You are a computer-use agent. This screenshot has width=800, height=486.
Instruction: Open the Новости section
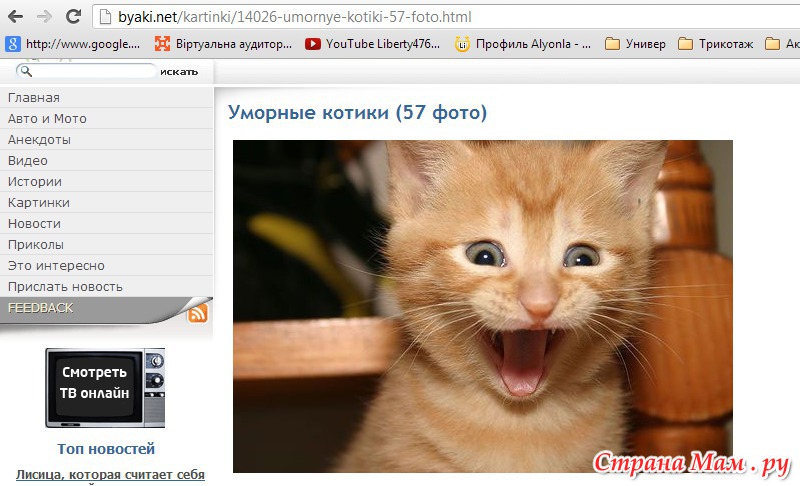coord(106,223)
